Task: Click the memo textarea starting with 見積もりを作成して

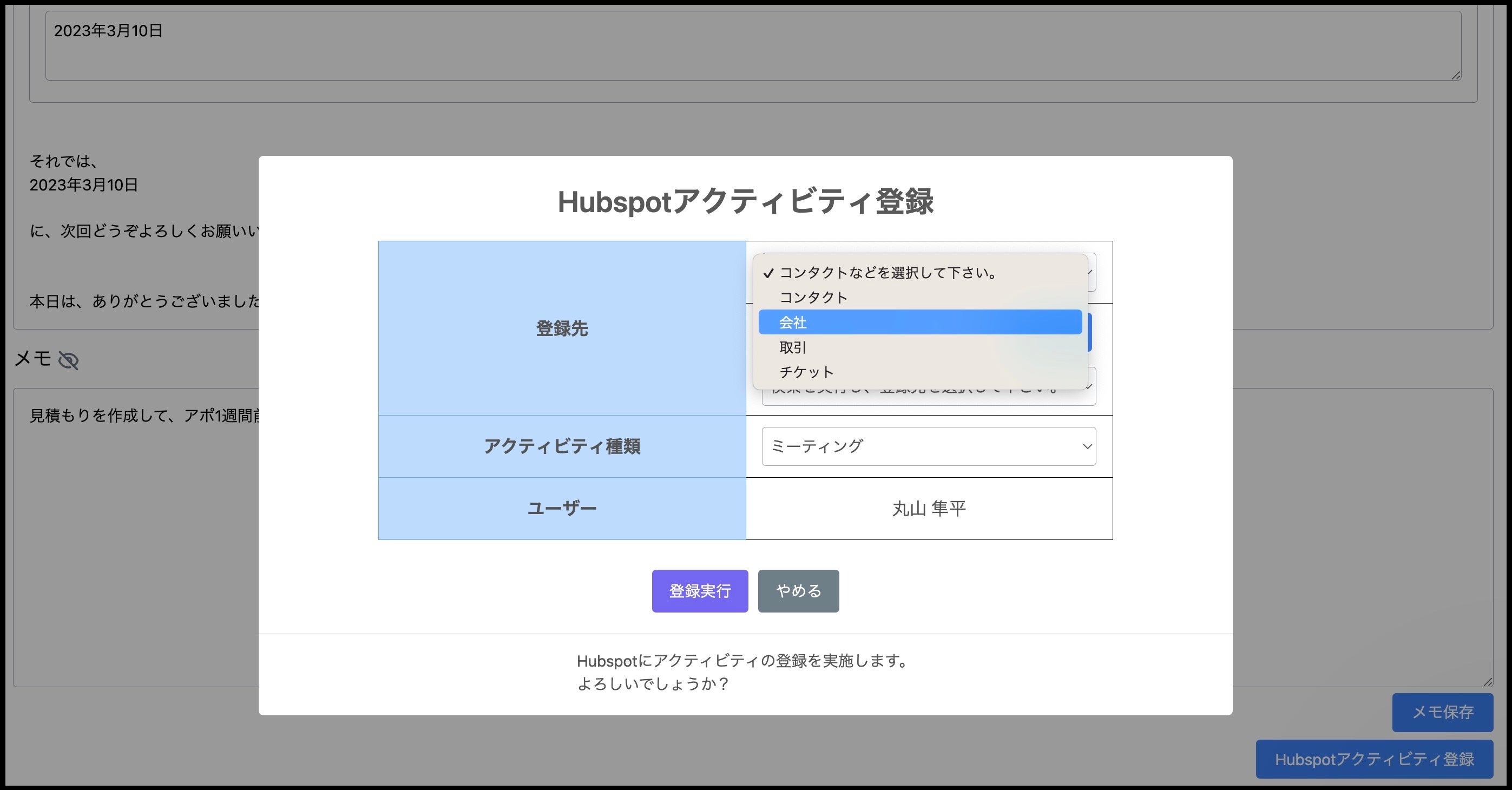Action: [135, 528]
